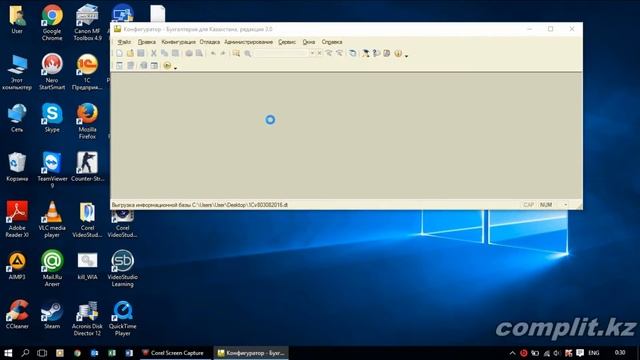Open the Файл menu
The height and width of the screenshot is (360, 640).
point(124,42)
